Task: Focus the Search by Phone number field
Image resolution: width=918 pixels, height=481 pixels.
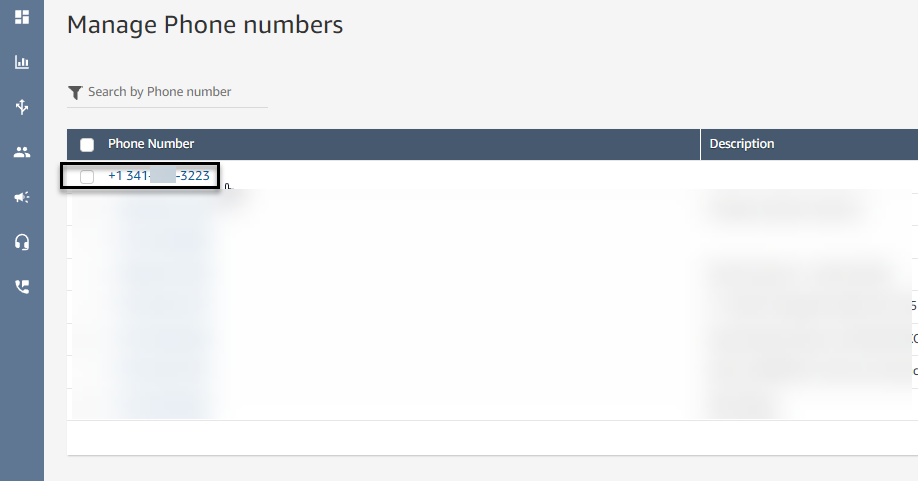Action: pyautogui.click(x=167, y=92)
